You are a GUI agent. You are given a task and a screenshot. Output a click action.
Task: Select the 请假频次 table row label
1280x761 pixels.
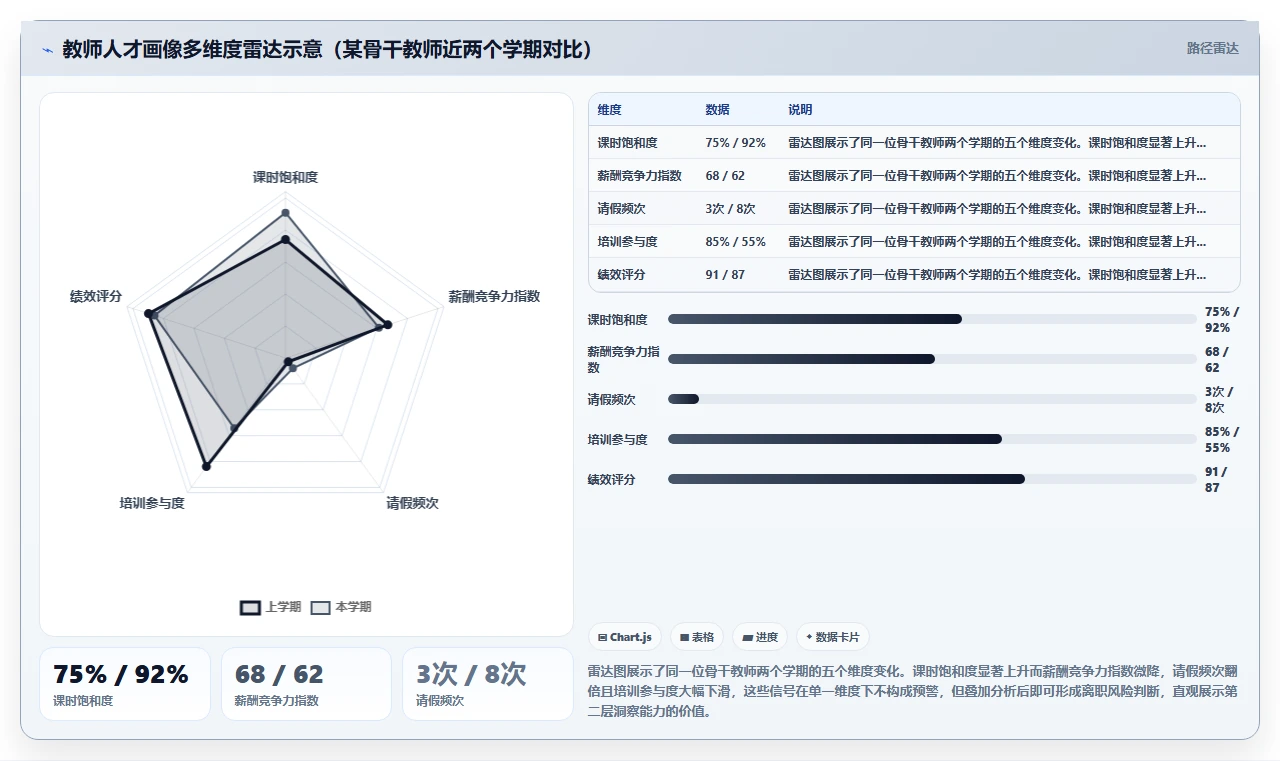tap(622, 209)
